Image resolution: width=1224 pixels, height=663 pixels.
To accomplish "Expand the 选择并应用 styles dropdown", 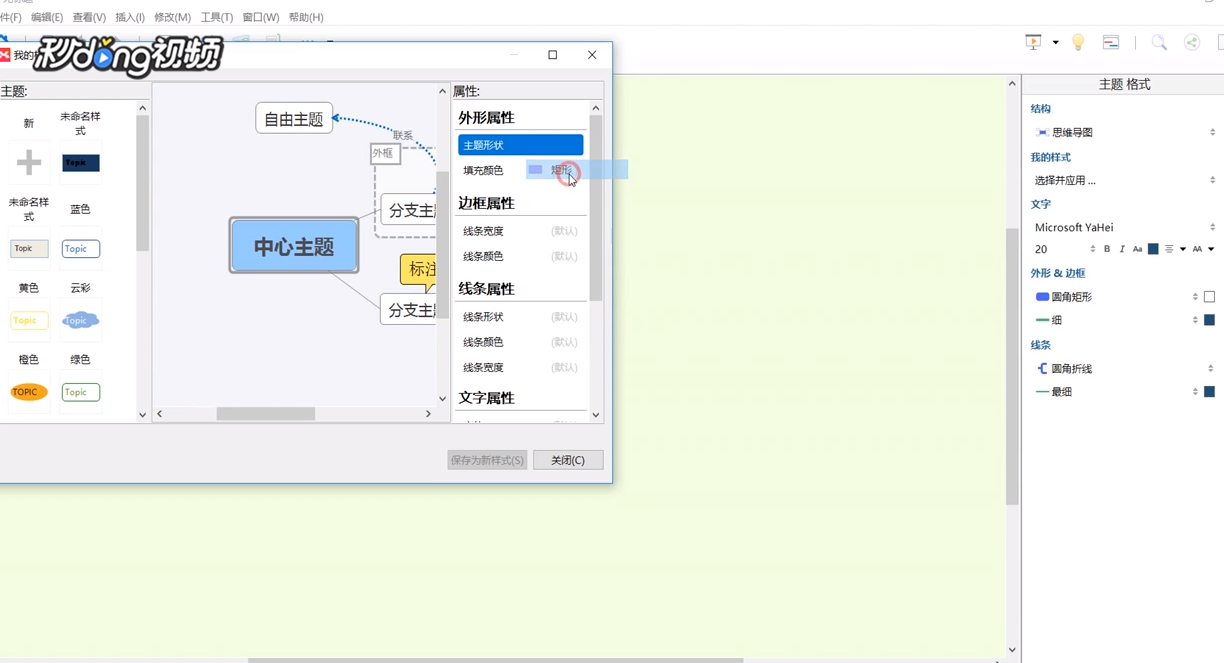I will (1211, 180).
